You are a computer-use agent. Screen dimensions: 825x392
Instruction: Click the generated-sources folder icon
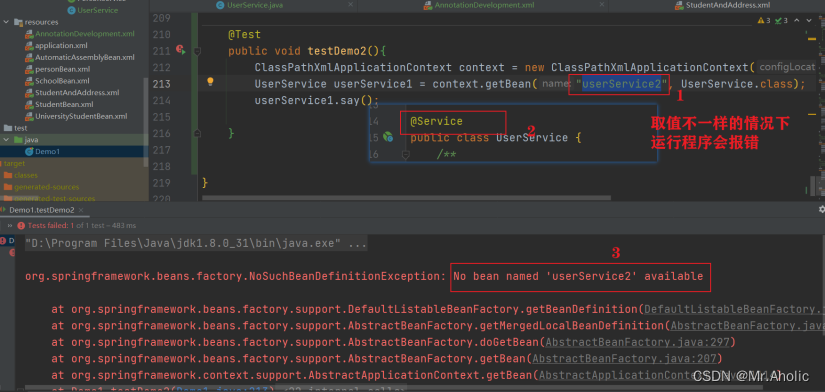click(8, 187)
